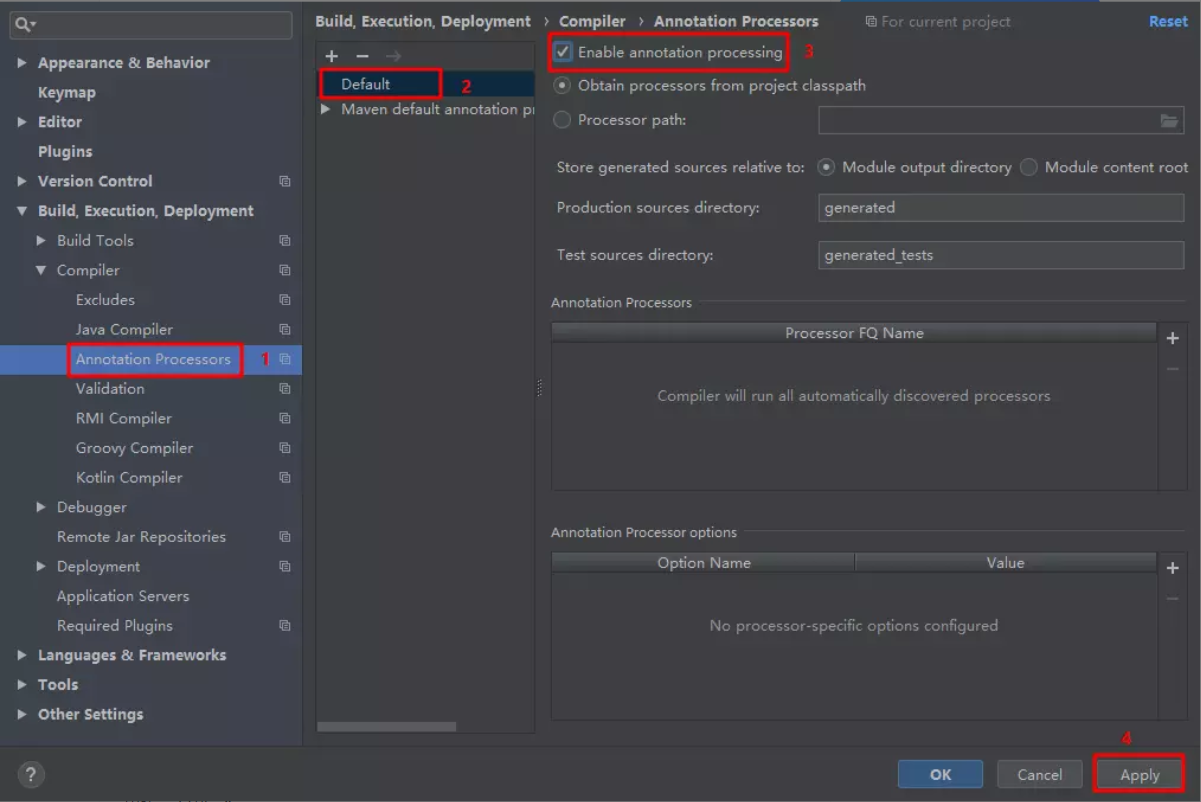The height and width of the screenshot is (802, 1201).
Task: Choose Module content root radio button
Action: [x=1029, y=168]
